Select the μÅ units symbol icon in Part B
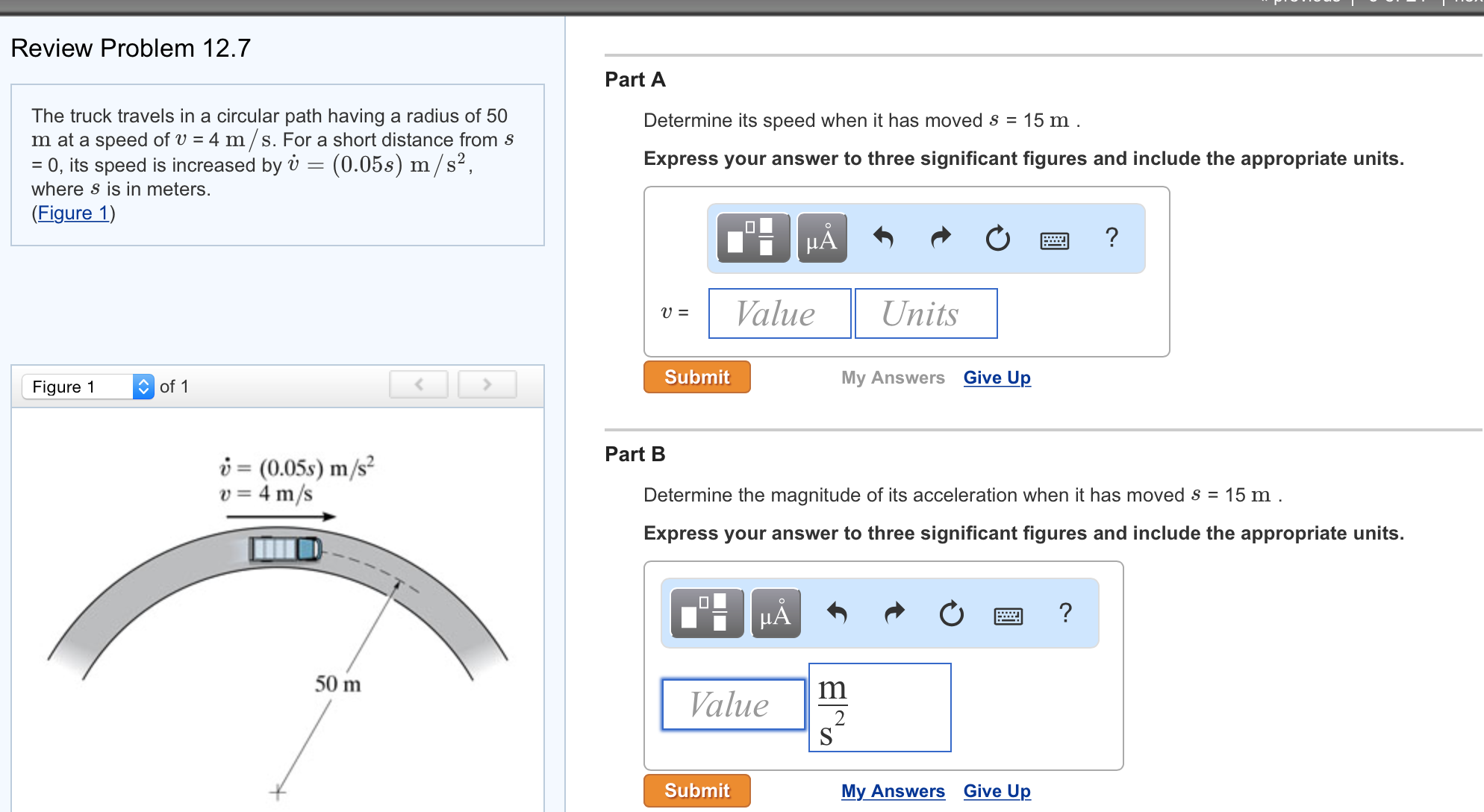Image resolution: width=1484 pixels, height=812 pixels. [774, 613]
